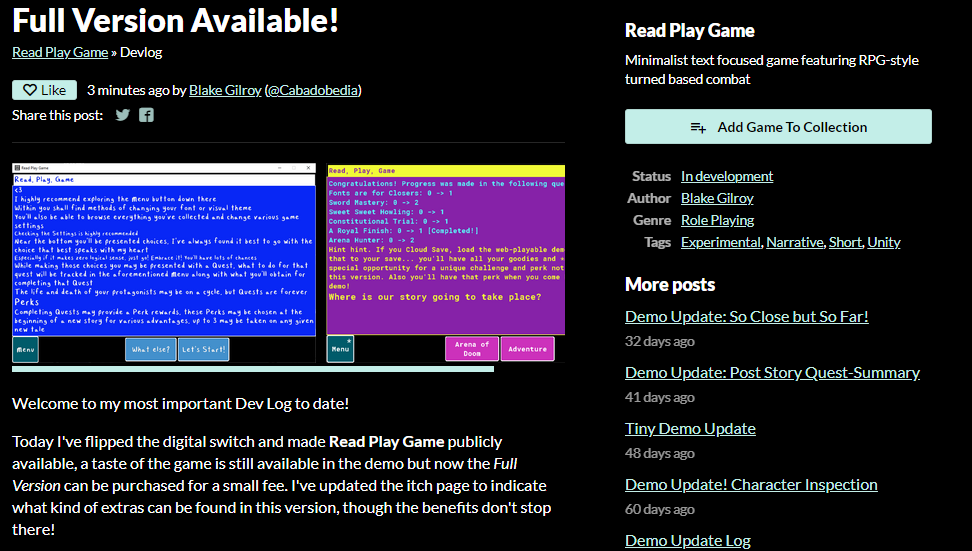Open Read Play Game breadcrumb link
The height and width of the screenshot is (551, 972).
pyautogui.click(x=60, y=52)
